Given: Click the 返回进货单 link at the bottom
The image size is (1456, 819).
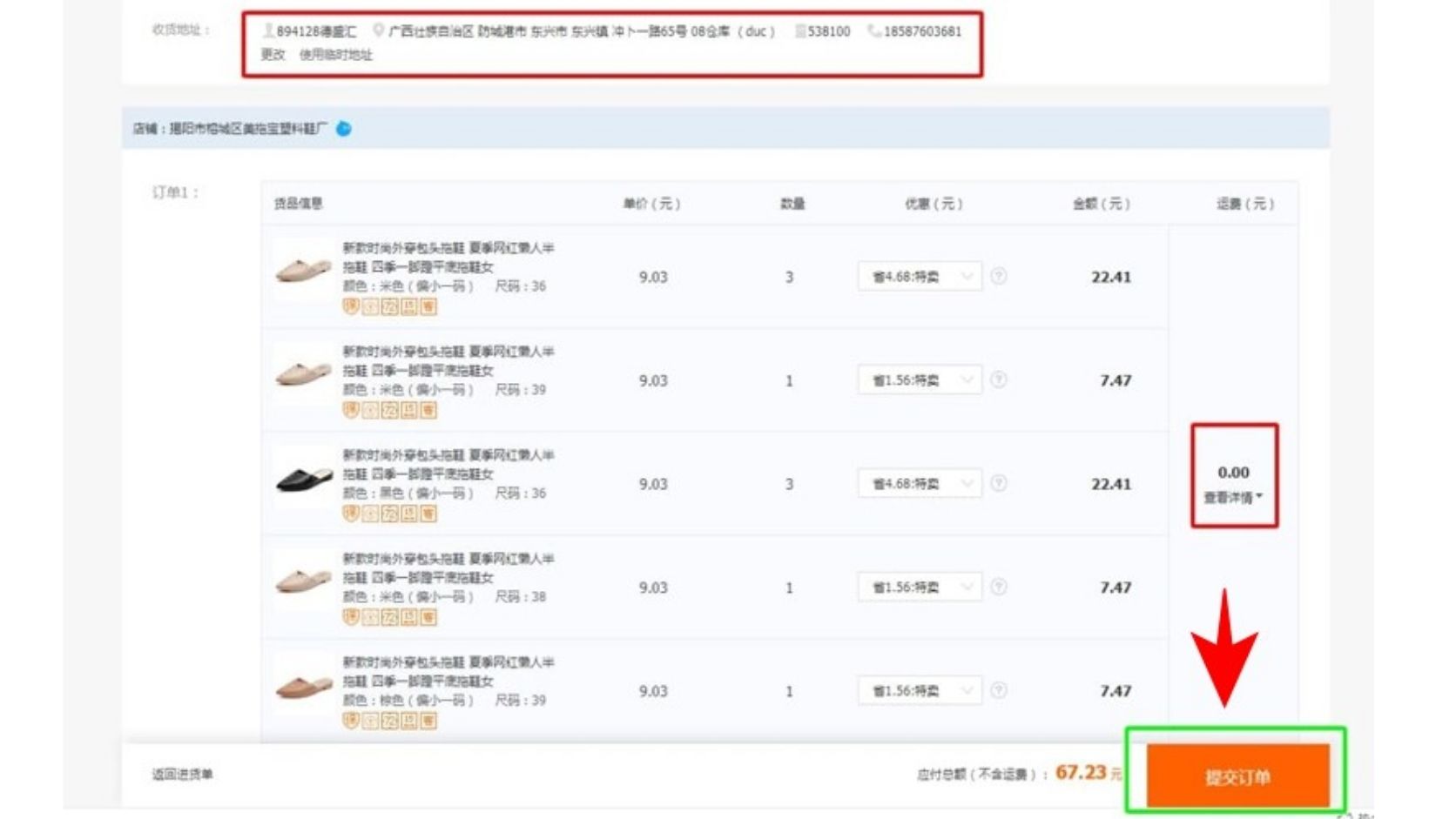Looking at the screenshot, I should click(183, 774).
